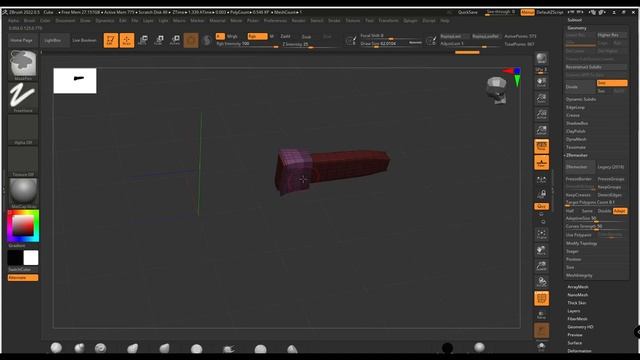Click the large ZRemesher button
Screen dimensions: 640x360
click(580, 167)
